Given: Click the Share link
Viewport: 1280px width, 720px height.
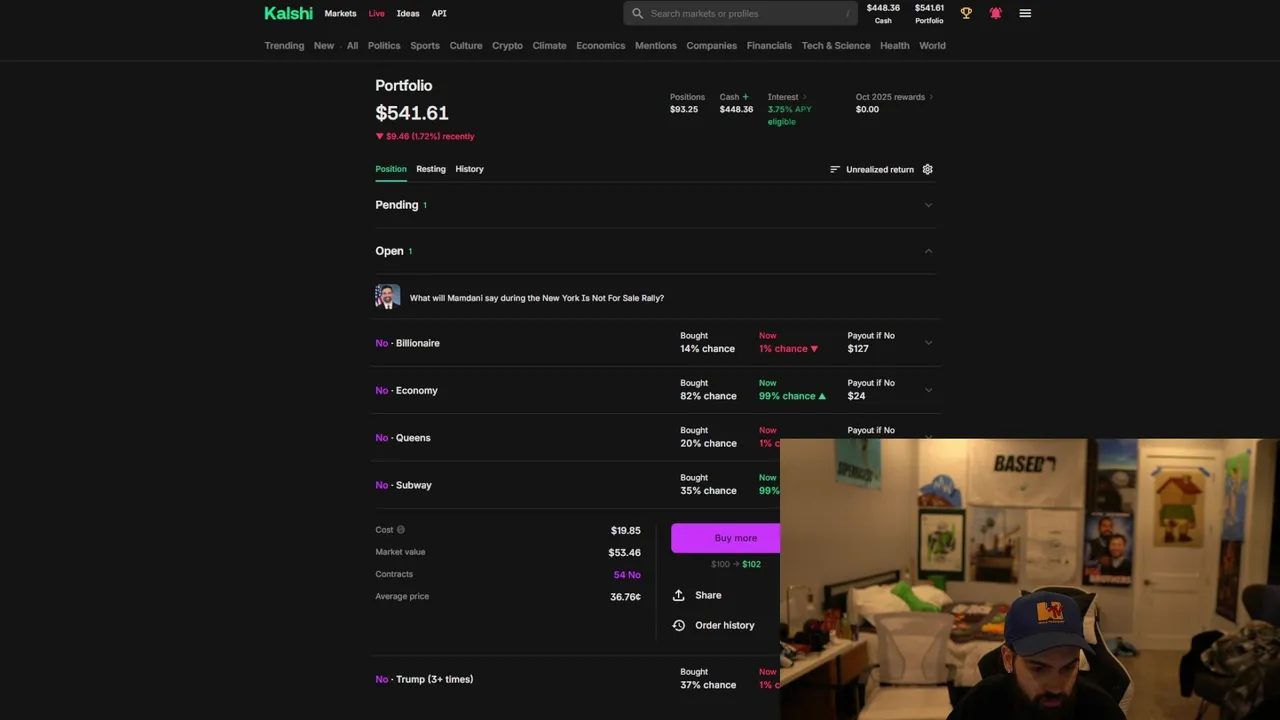Looking at the screenshot, I should pyautogui.click(x=708, y=595).
